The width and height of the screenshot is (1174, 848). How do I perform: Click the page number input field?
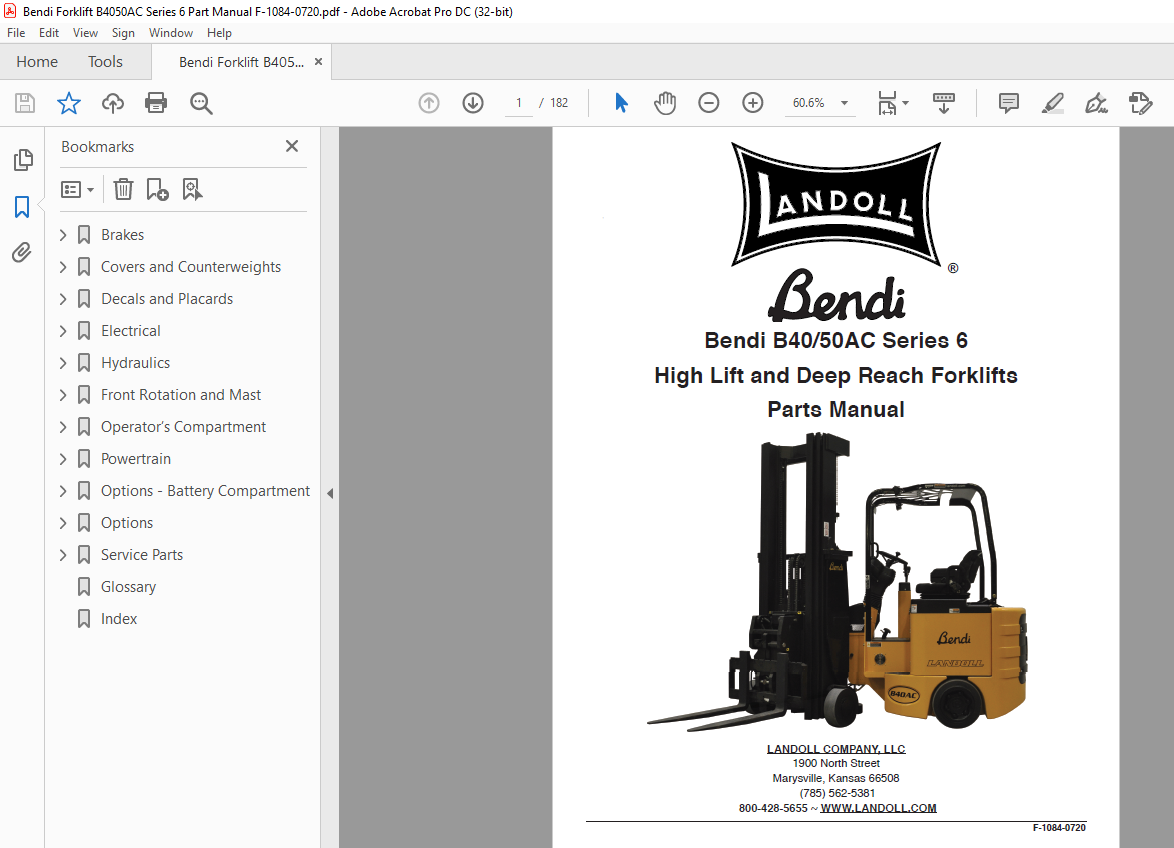[x=519, y=103]
